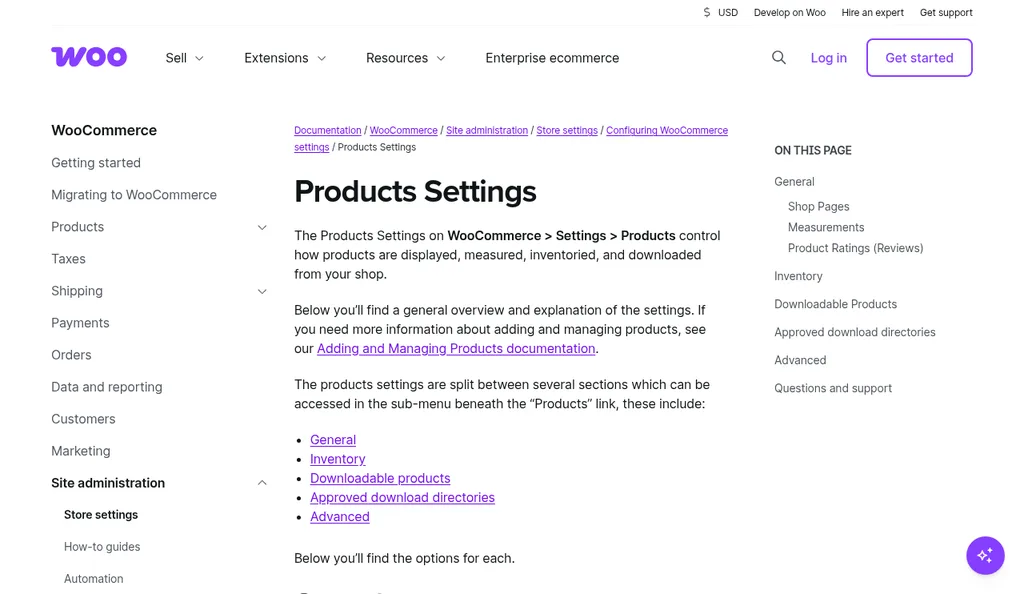Open Site administration in sidebar
Screen dimensions: 1024x594
[x=108, y=482]
